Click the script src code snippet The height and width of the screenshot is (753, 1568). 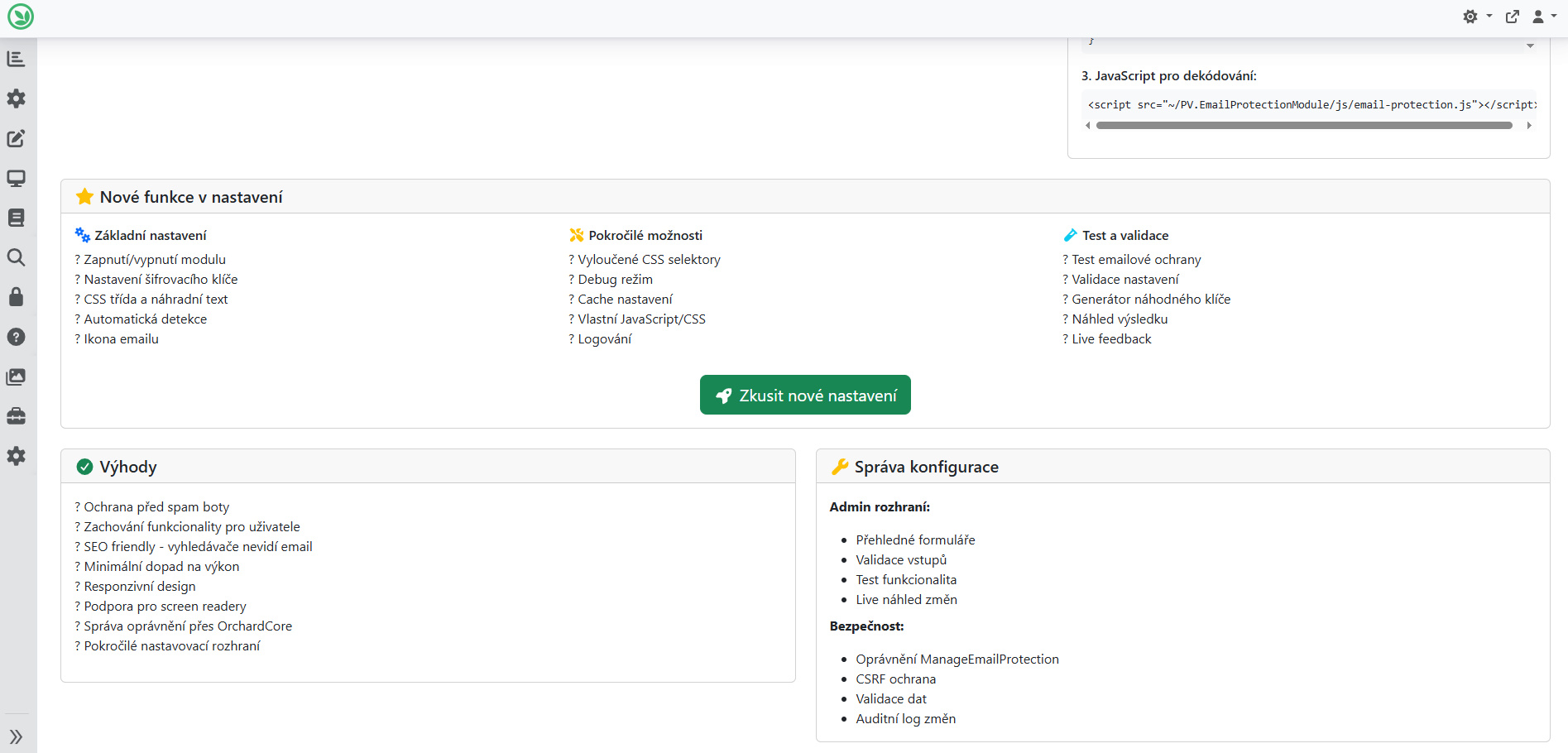coord(1311,104)
